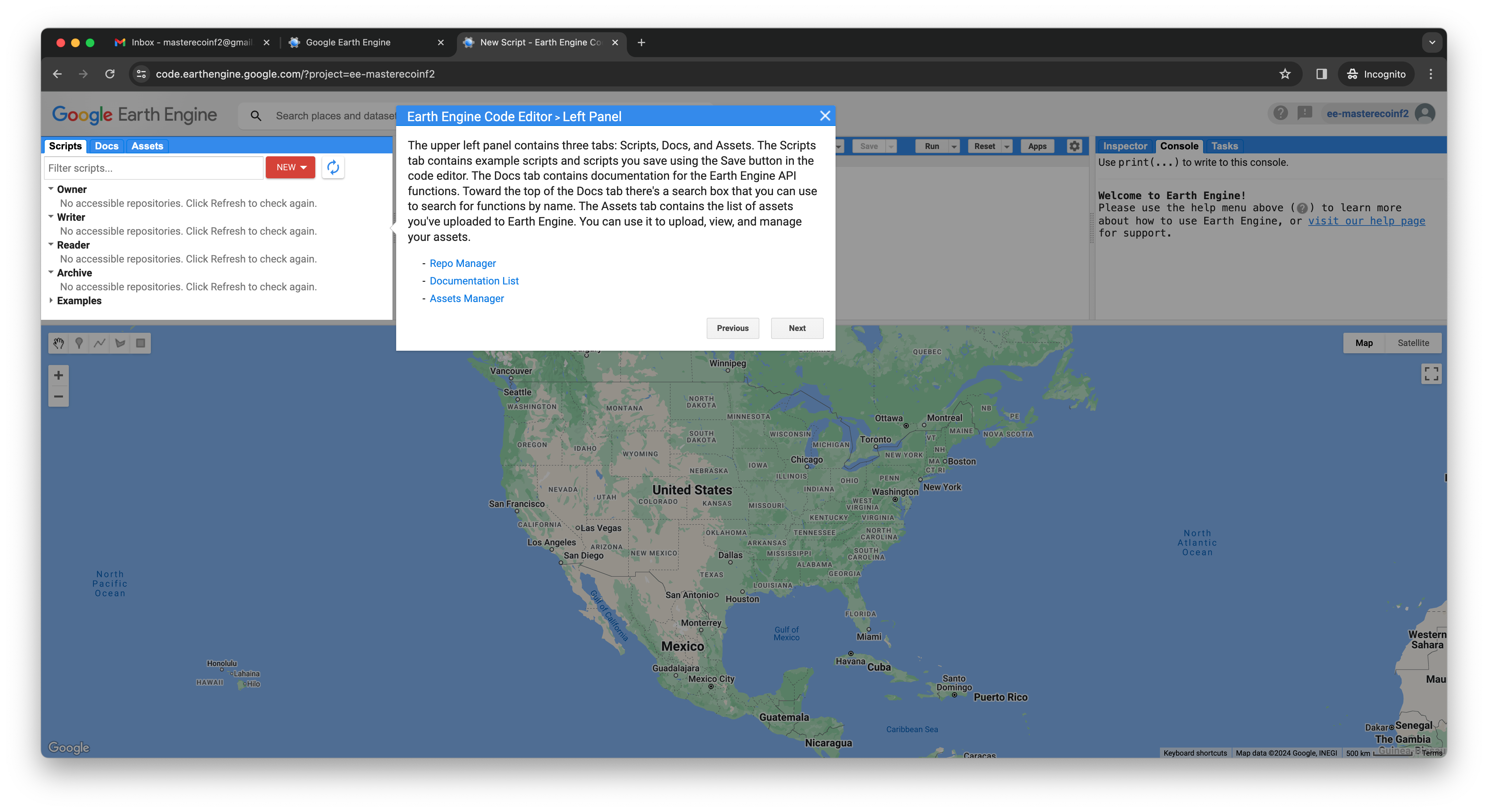Screen dimensions: 1488x812
Task: Open the code editor settings gear
Action: [1074, 146]
